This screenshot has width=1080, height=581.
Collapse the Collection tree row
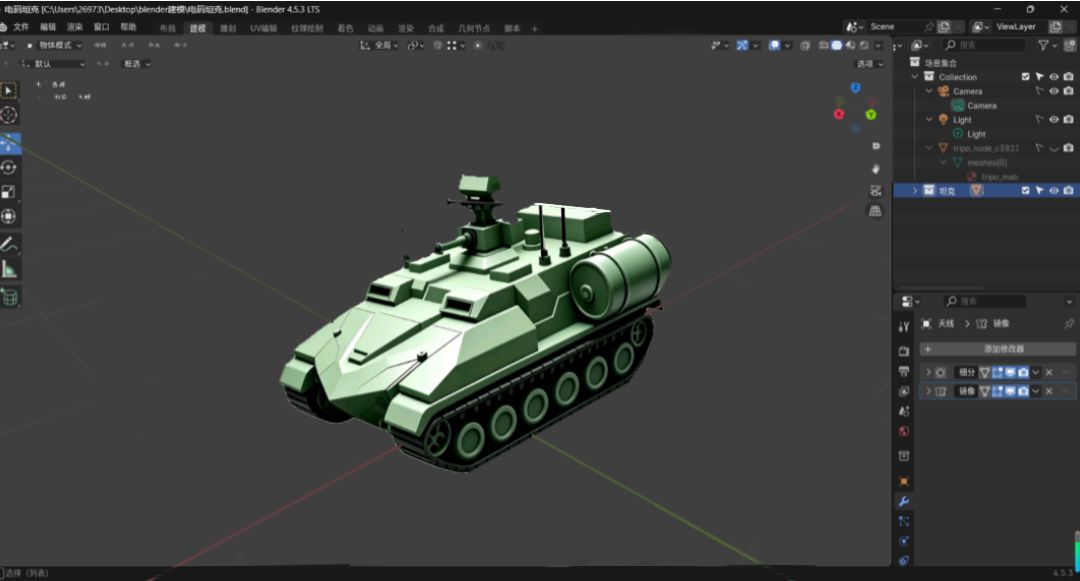click(x=915, y=76)
